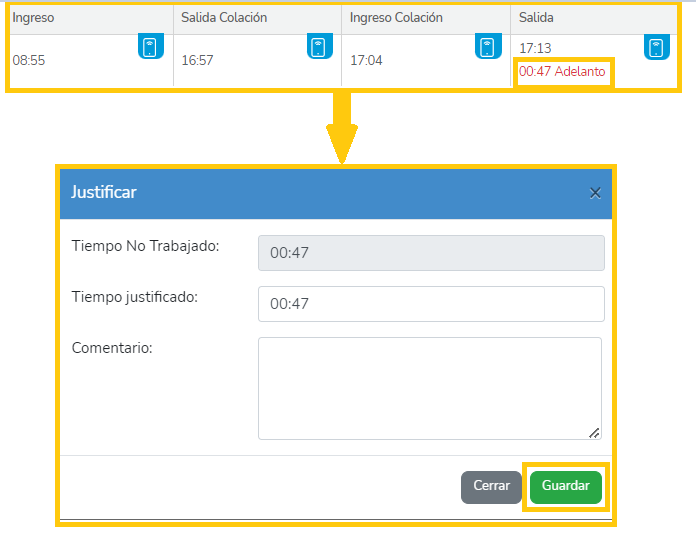Select the Ingreso column header
The width and height of the screenshot is (696, 544).
click(x=33, y=18)
